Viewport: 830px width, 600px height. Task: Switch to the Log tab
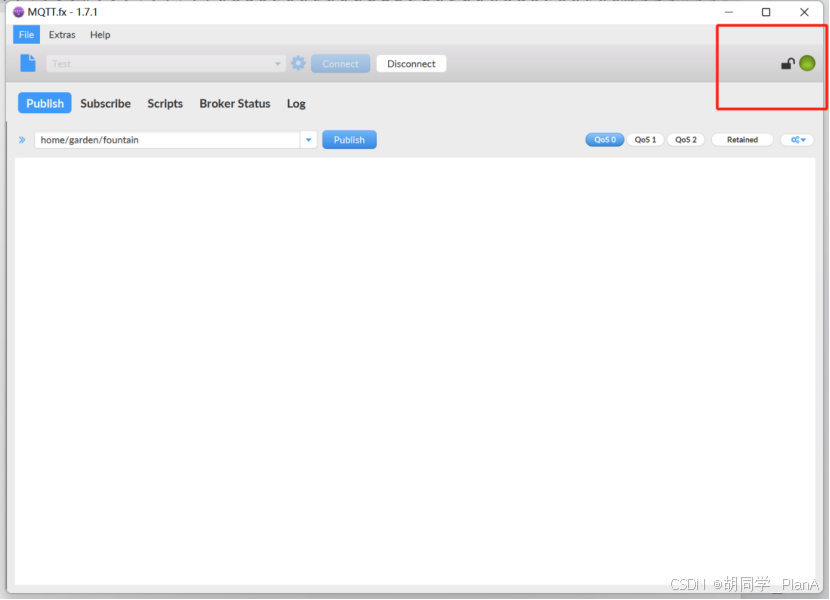pos(296,103)
